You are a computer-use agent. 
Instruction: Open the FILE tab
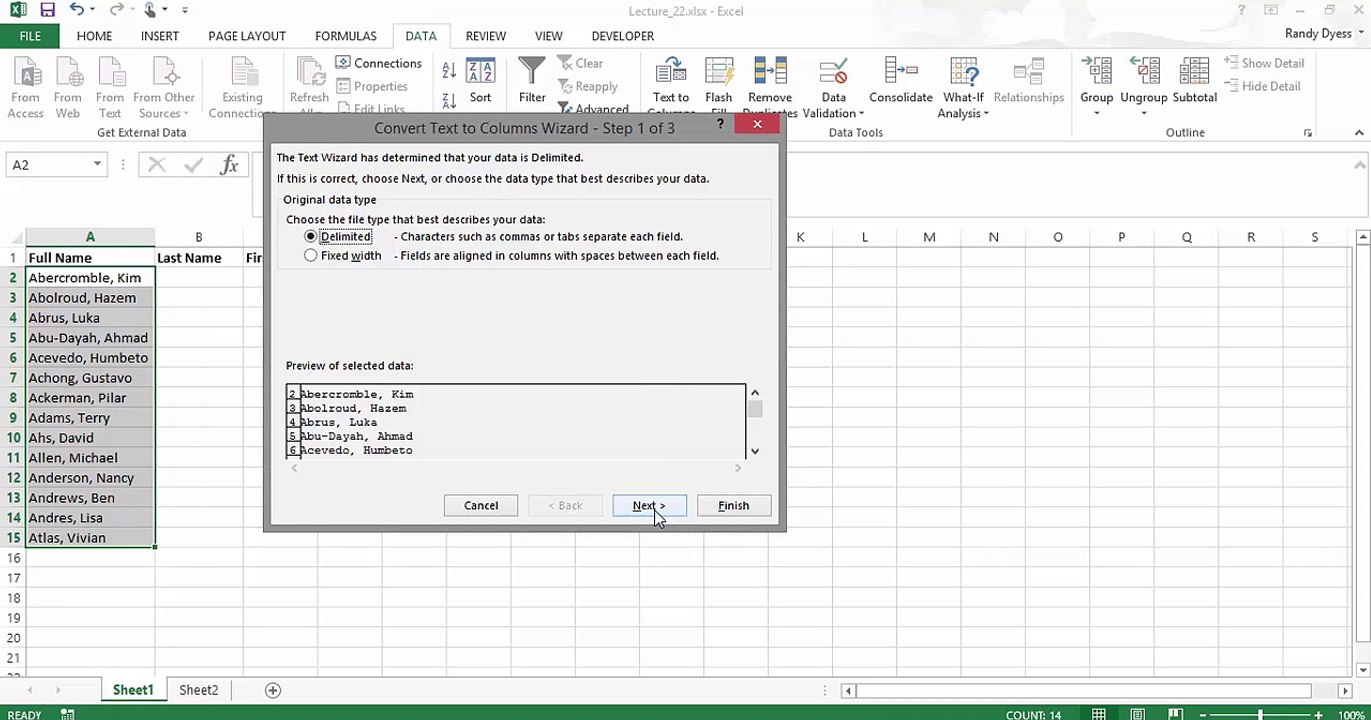(x=30, y=36)
